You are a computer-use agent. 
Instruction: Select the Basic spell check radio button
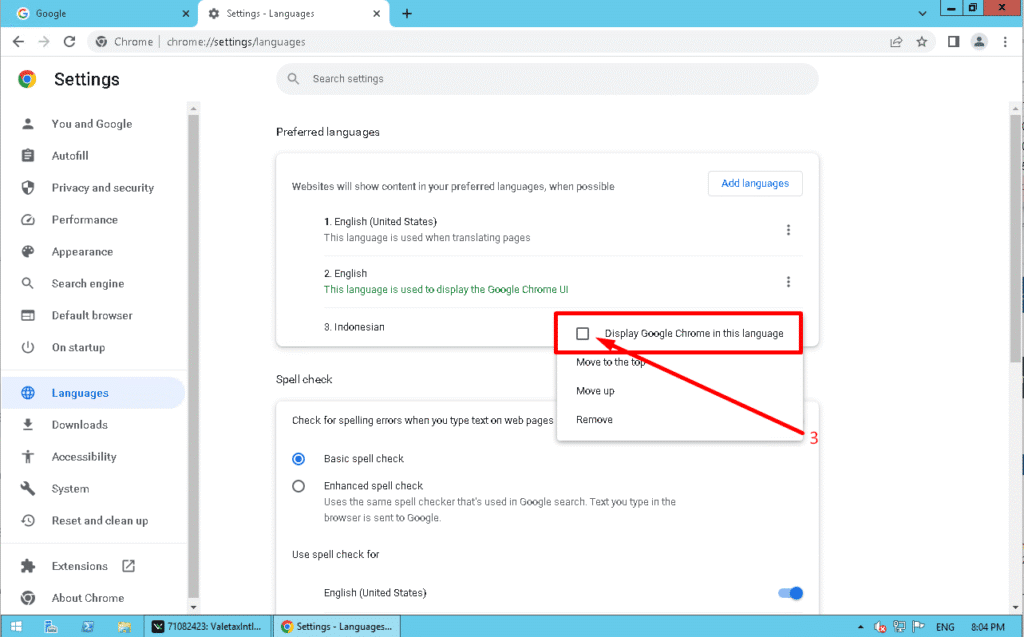[298, 459]
